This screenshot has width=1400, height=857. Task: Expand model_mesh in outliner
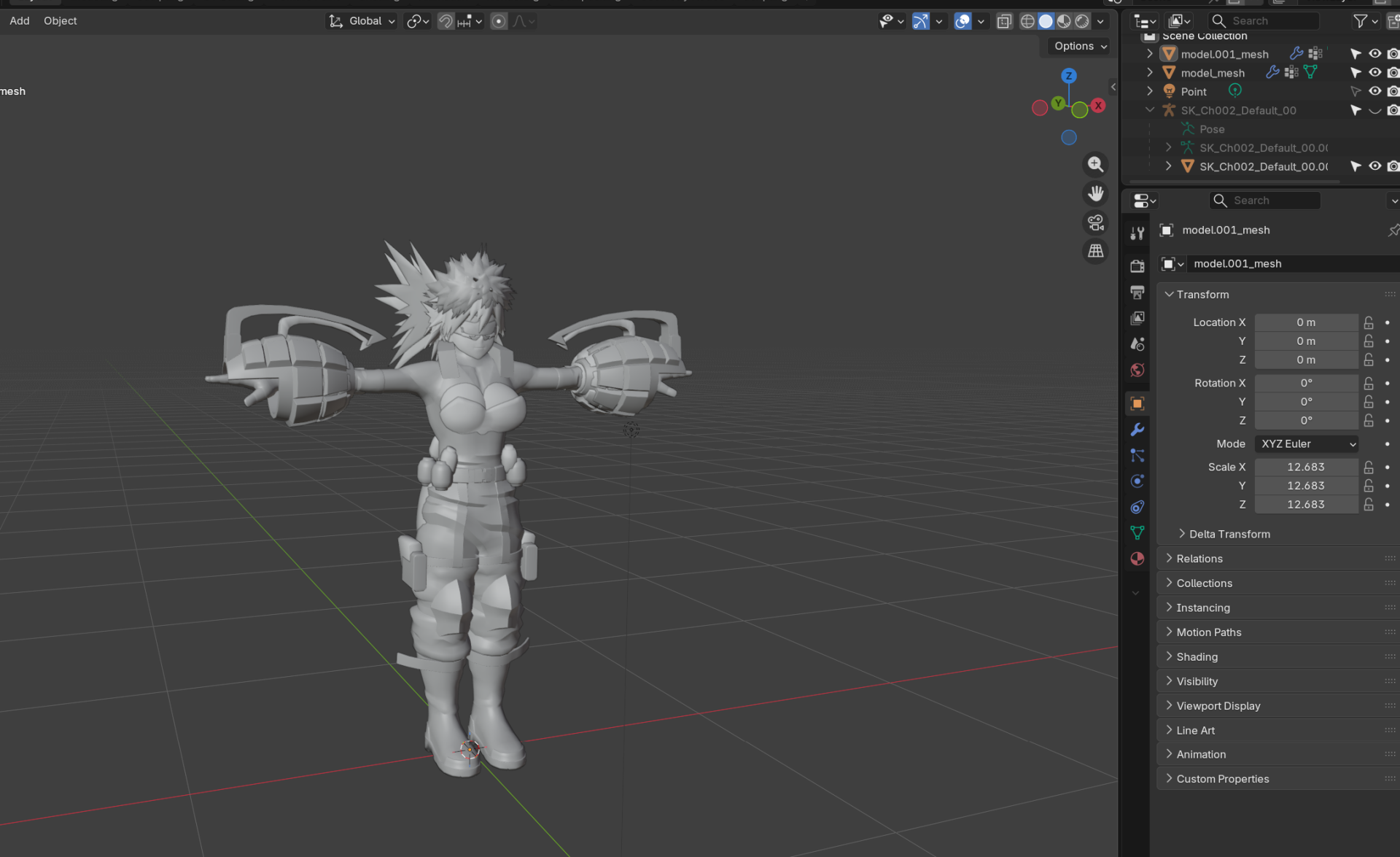(x=1150, y=72)
